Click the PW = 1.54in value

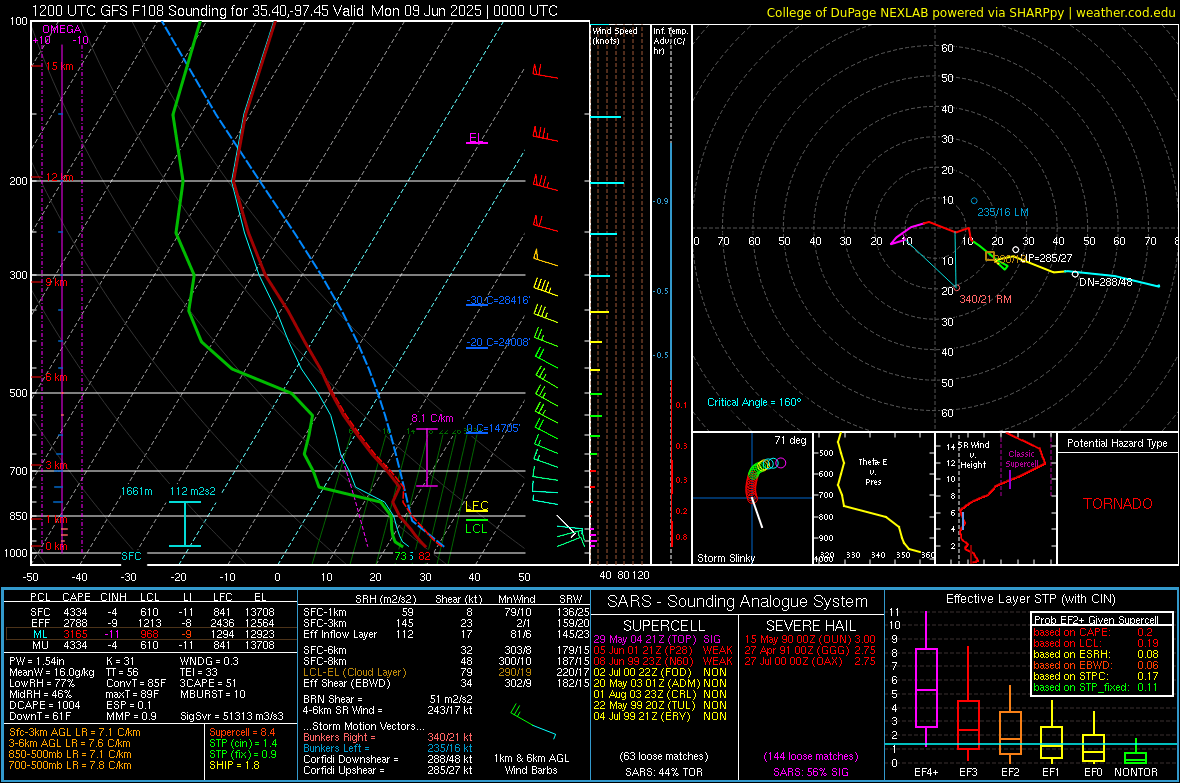click(36, 661)
